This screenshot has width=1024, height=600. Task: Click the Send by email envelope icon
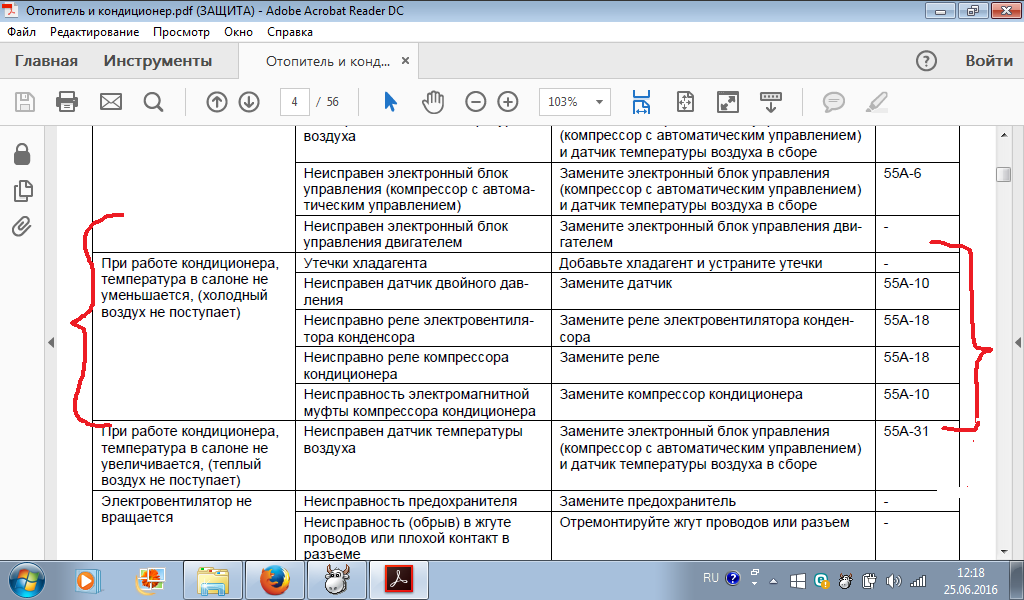tap(110, 102)
